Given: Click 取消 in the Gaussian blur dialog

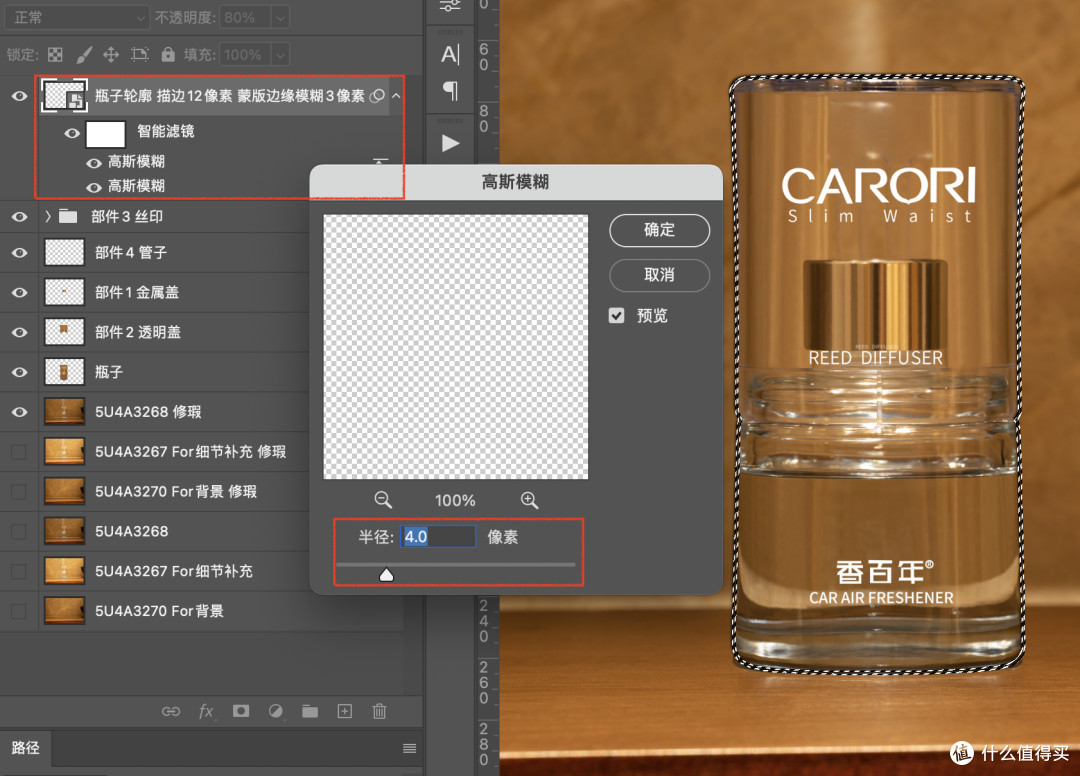Looking at the screenshot, I should pyautogui.click(x=659, y=275).
